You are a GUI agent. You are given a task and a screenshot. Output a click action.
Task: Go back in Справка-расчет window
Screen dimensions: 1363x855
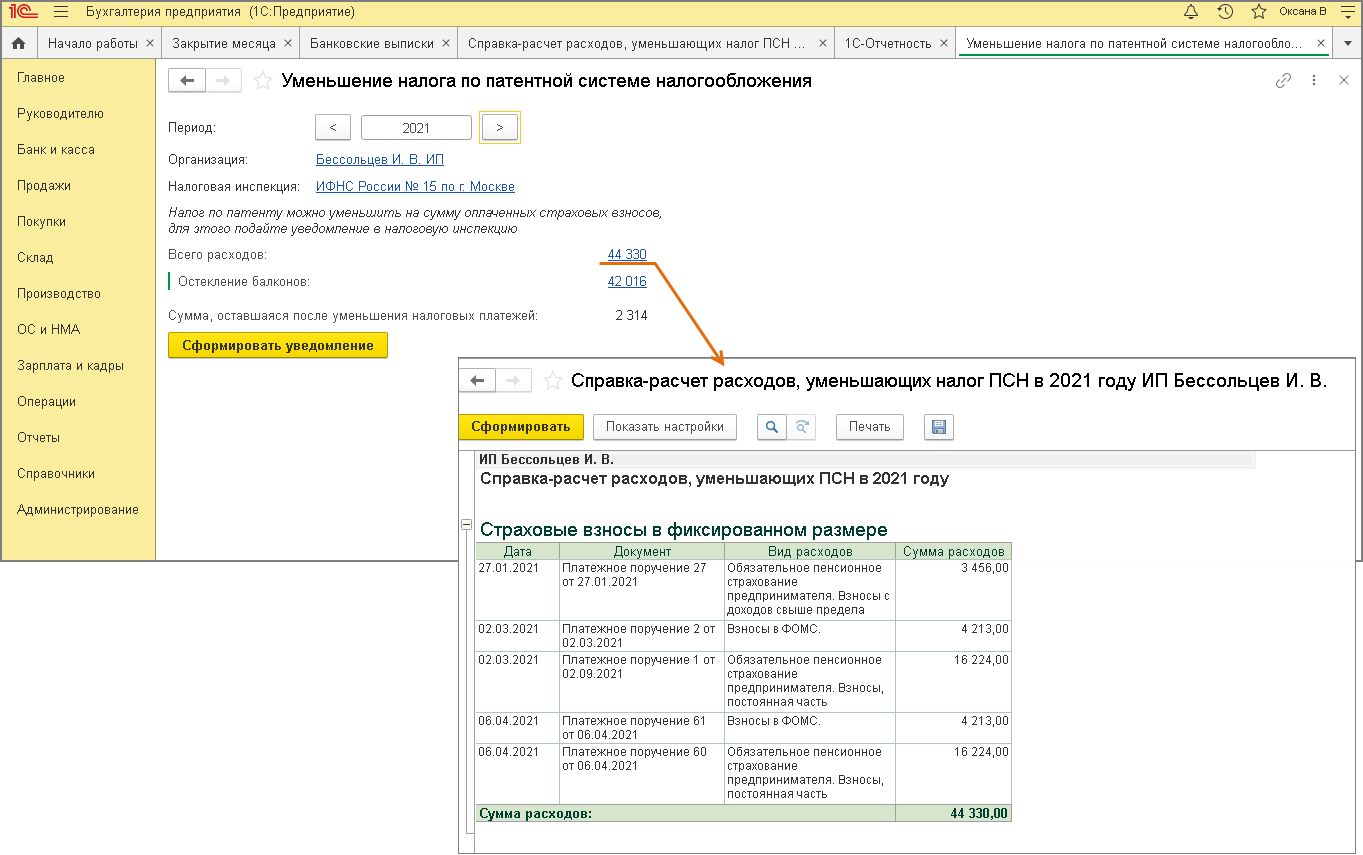point(477,380)
